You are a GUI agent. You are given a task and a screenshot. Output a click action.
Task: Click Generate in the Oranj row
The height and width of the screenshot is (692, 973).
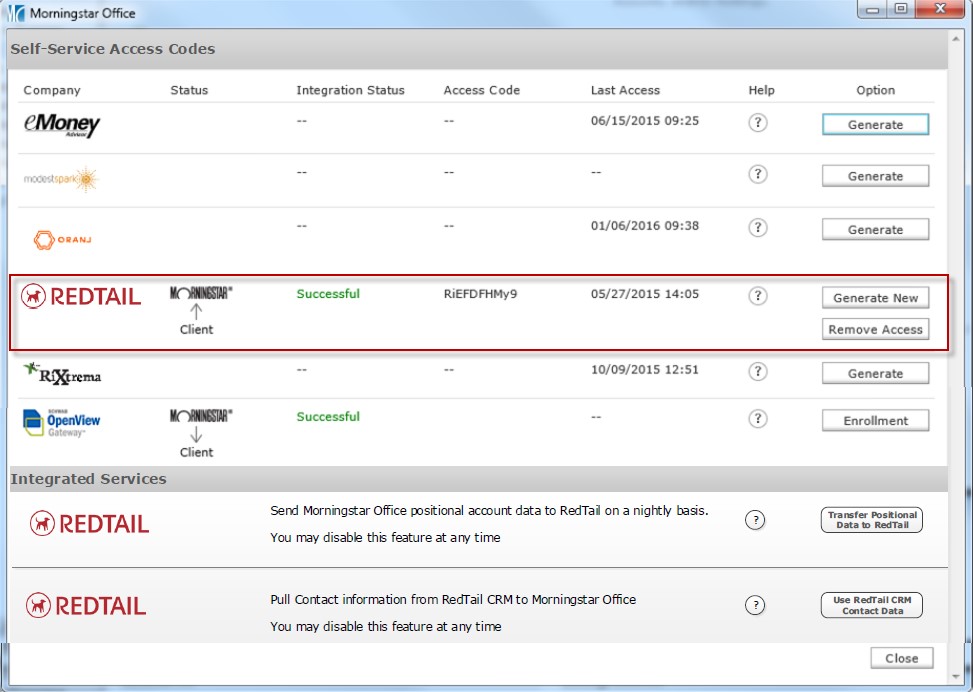click(875, 230)
